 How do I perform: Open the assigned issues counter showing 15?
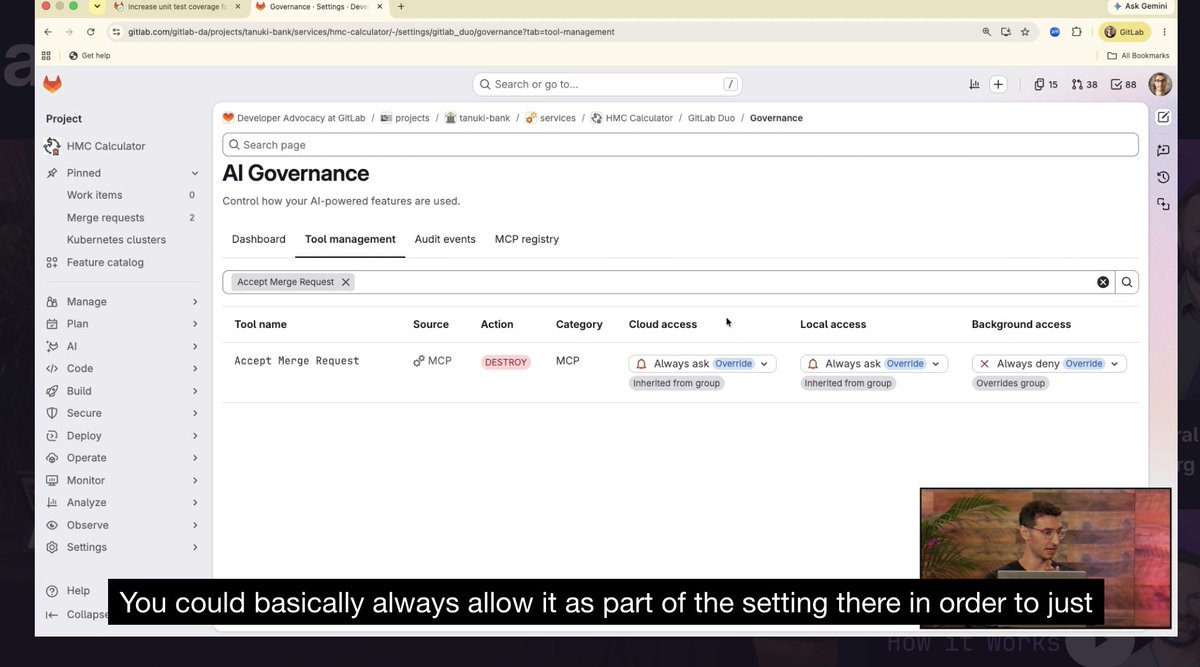tap(1046, 84)
